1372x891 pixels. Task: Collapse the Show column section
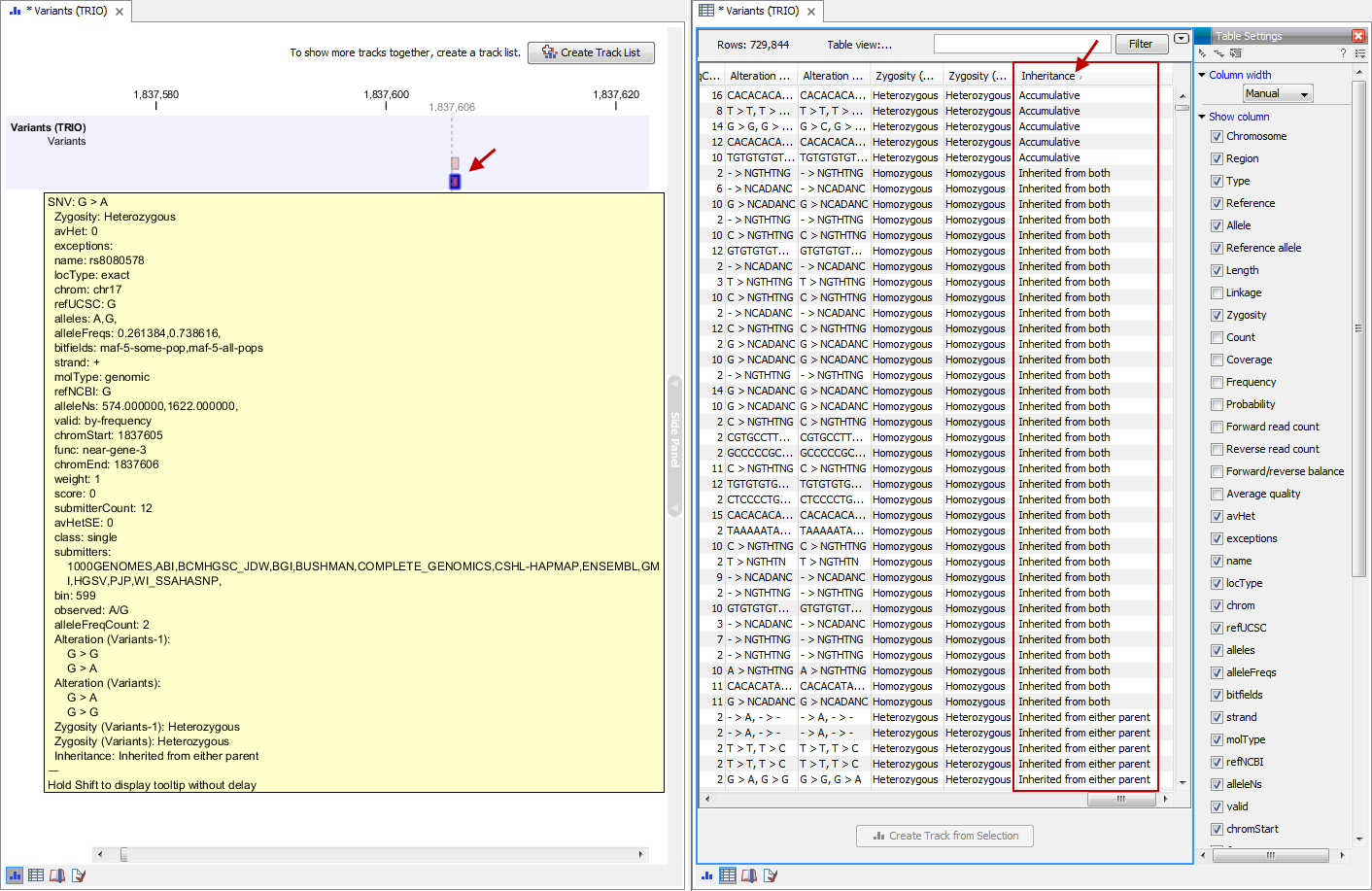(x=1202, y=117)
